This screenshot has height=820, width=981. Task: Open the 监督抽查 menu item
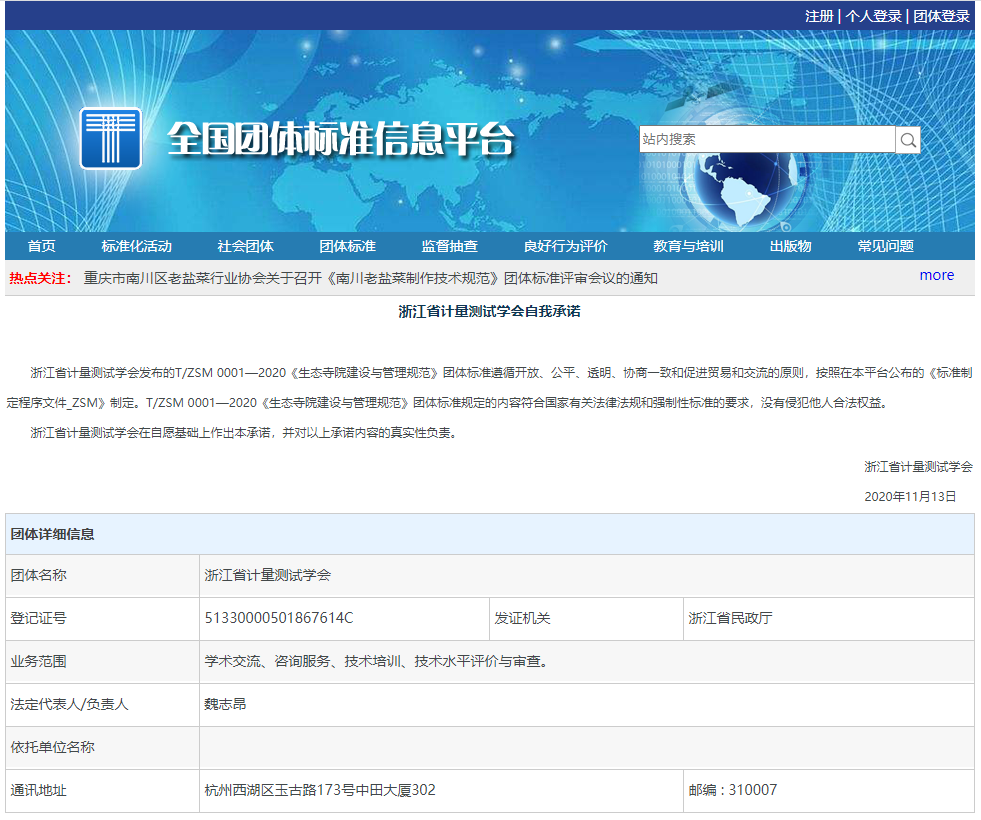449,246
